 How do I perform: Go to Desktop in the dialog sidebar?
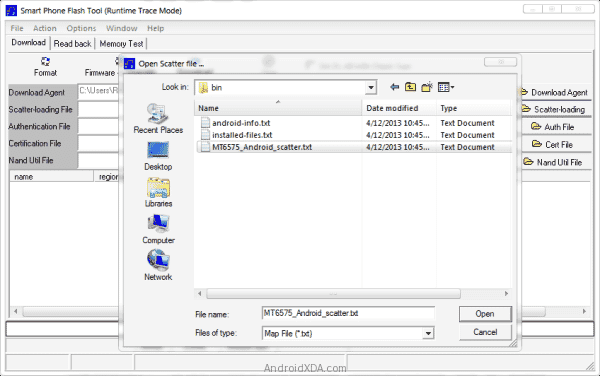point(158,156)
